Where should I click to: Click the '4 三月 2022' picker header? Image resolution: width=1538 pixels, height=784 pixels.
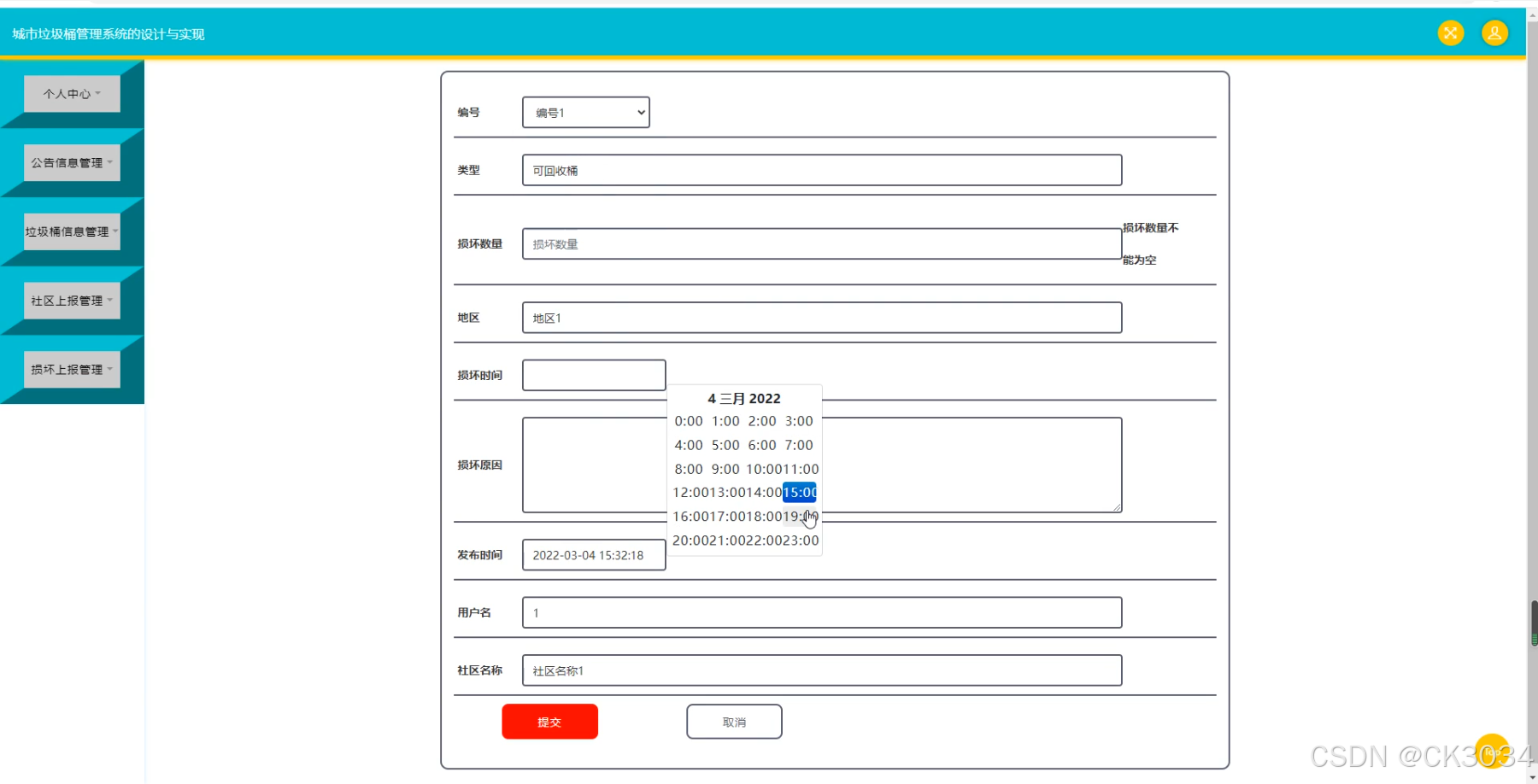(744, 398)
